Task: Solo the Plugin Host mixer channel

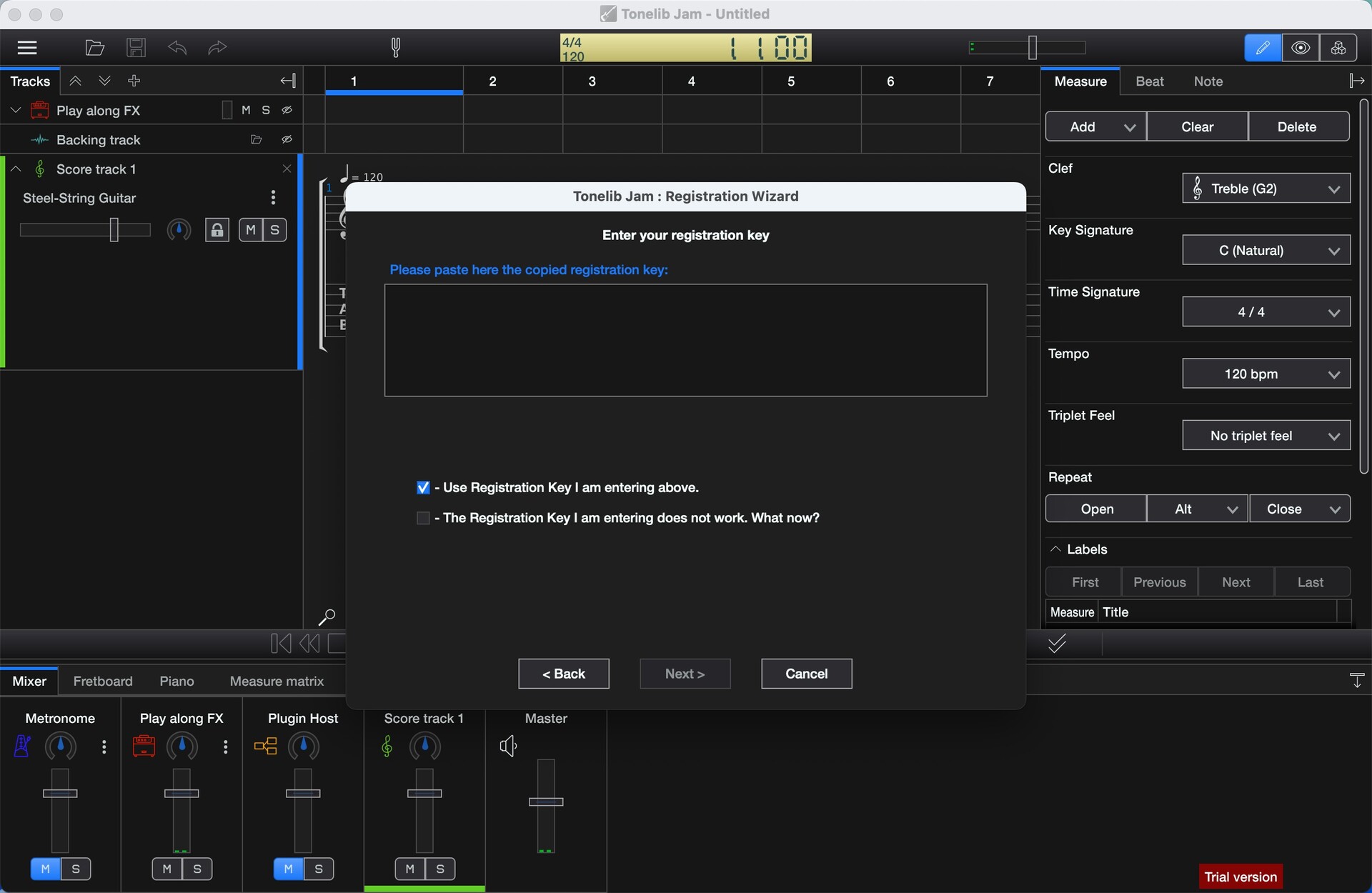Action: [319, 869]
